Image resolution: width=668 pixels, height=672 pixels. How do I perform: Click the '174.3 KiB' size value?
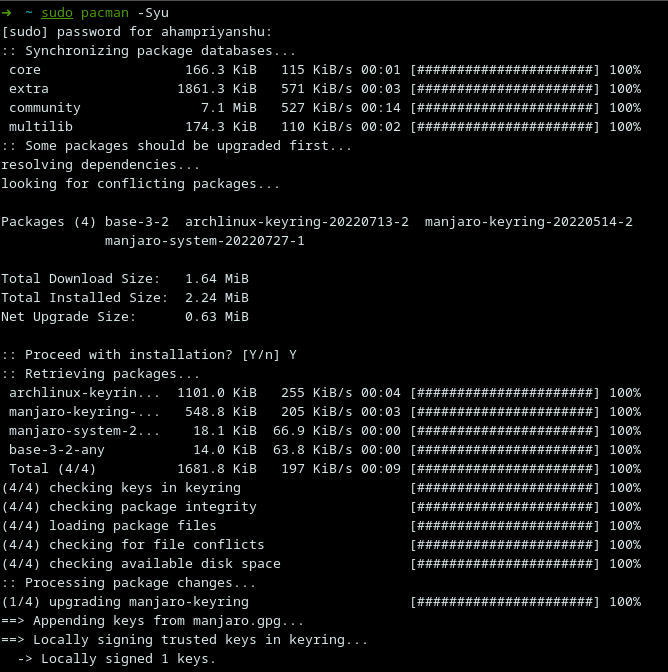point(221,127)
